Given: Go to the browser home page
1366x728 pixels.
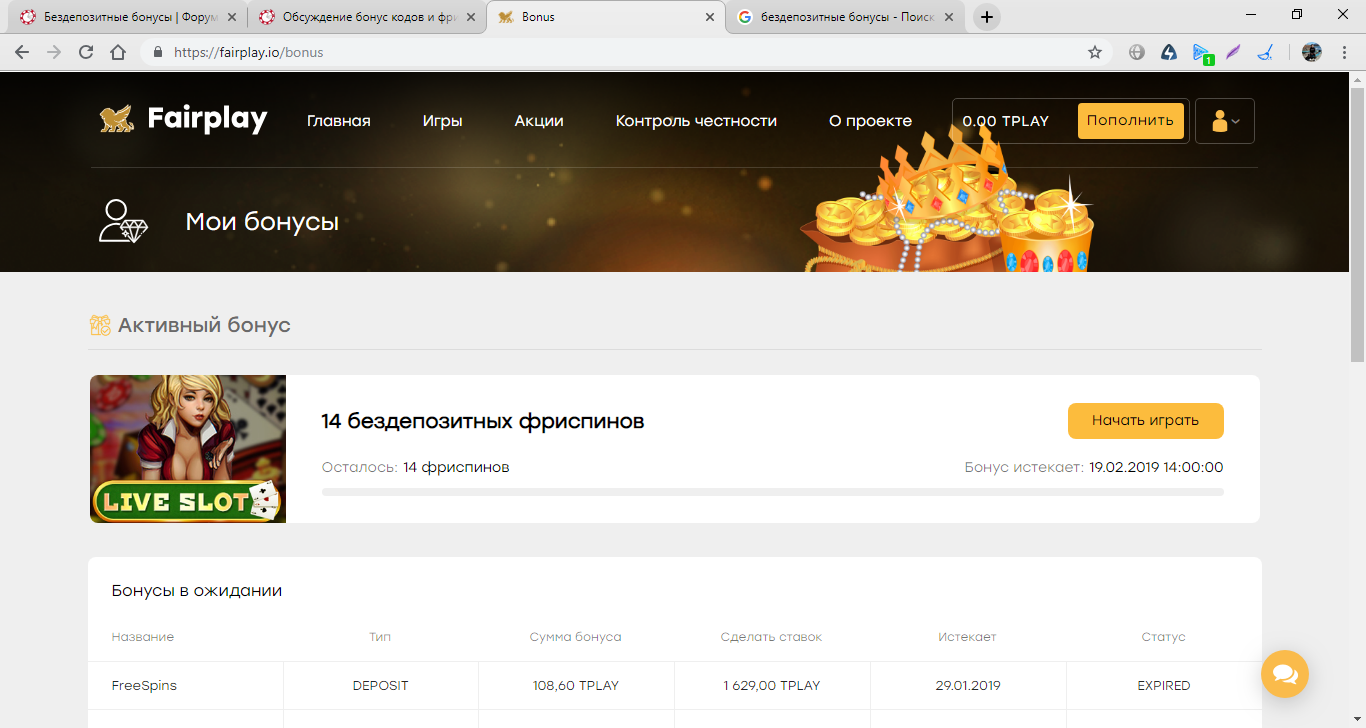Looking at the screenshot, I should pyautogui.click(x=118, y=52).
